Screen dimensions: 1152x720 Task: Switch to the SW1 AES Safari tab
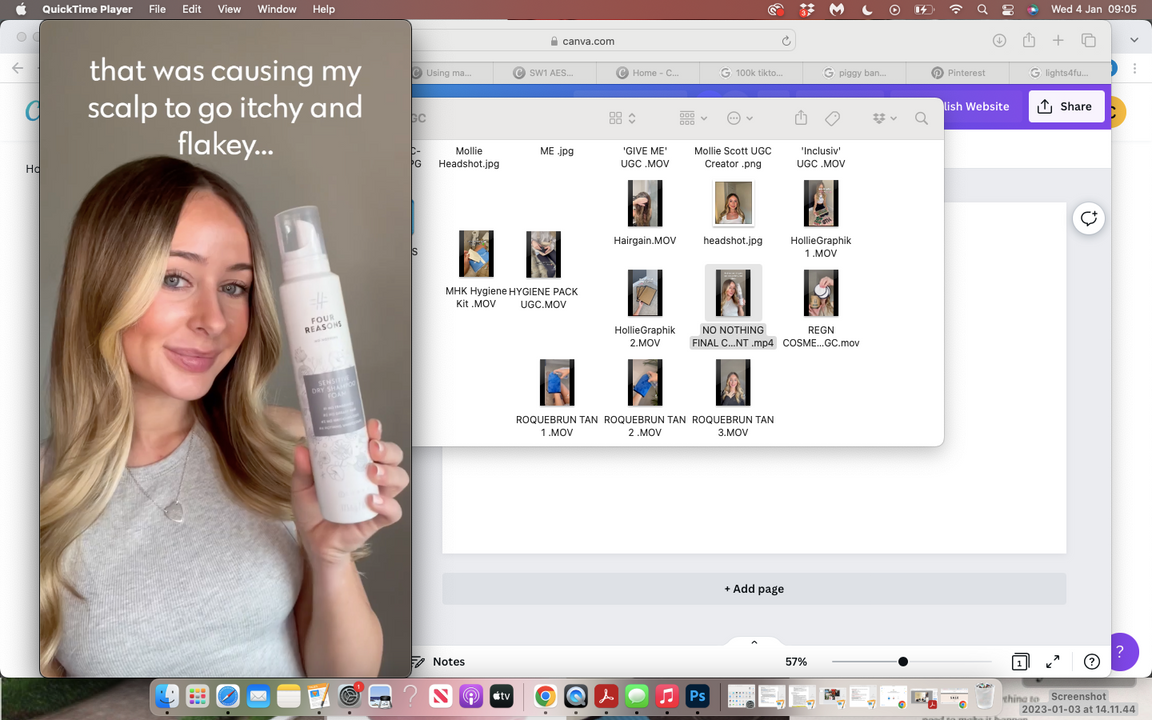tap(544, 73)
